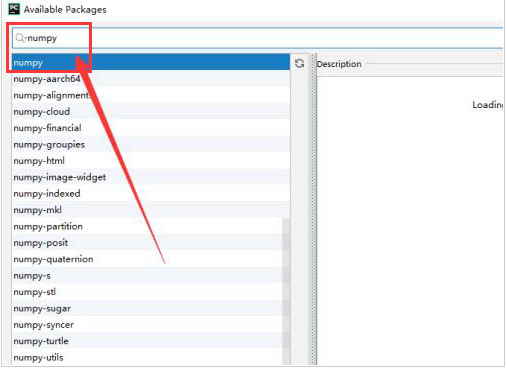Select numpy-indexed package

(151, 193)
